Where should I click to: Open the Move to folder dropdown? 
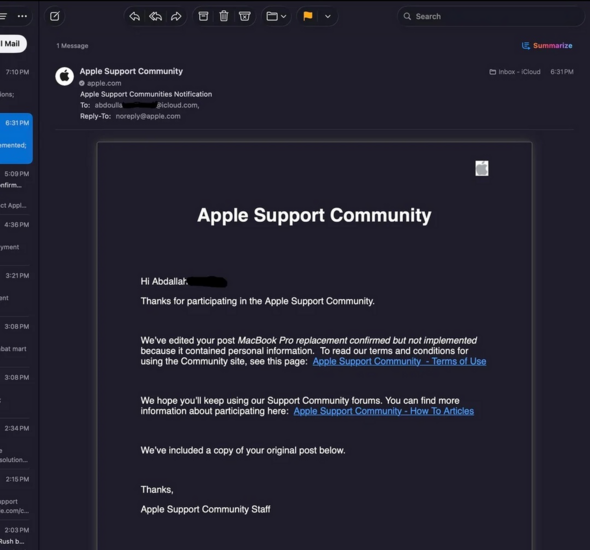click(x=277, y=16)
